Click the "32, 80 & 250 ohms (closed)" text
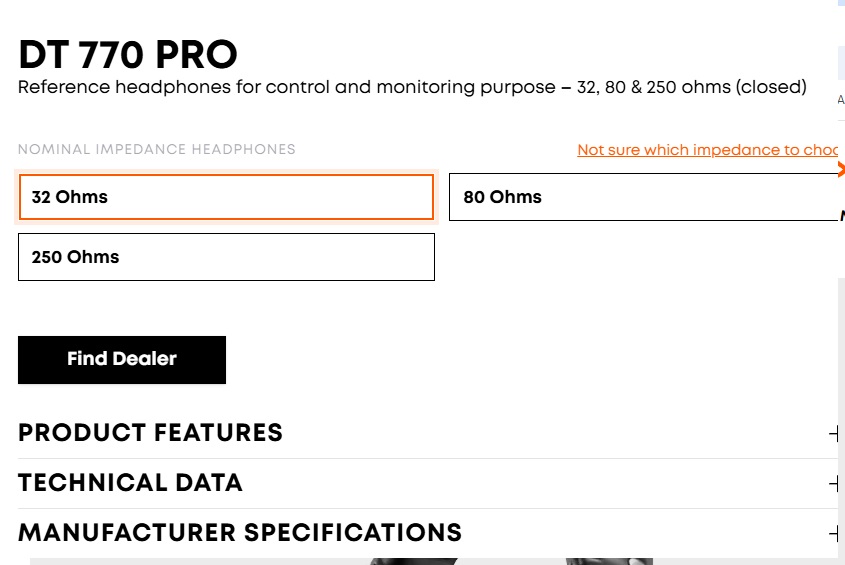This screenshot has height=565, width=845. [x=691, y=88]
